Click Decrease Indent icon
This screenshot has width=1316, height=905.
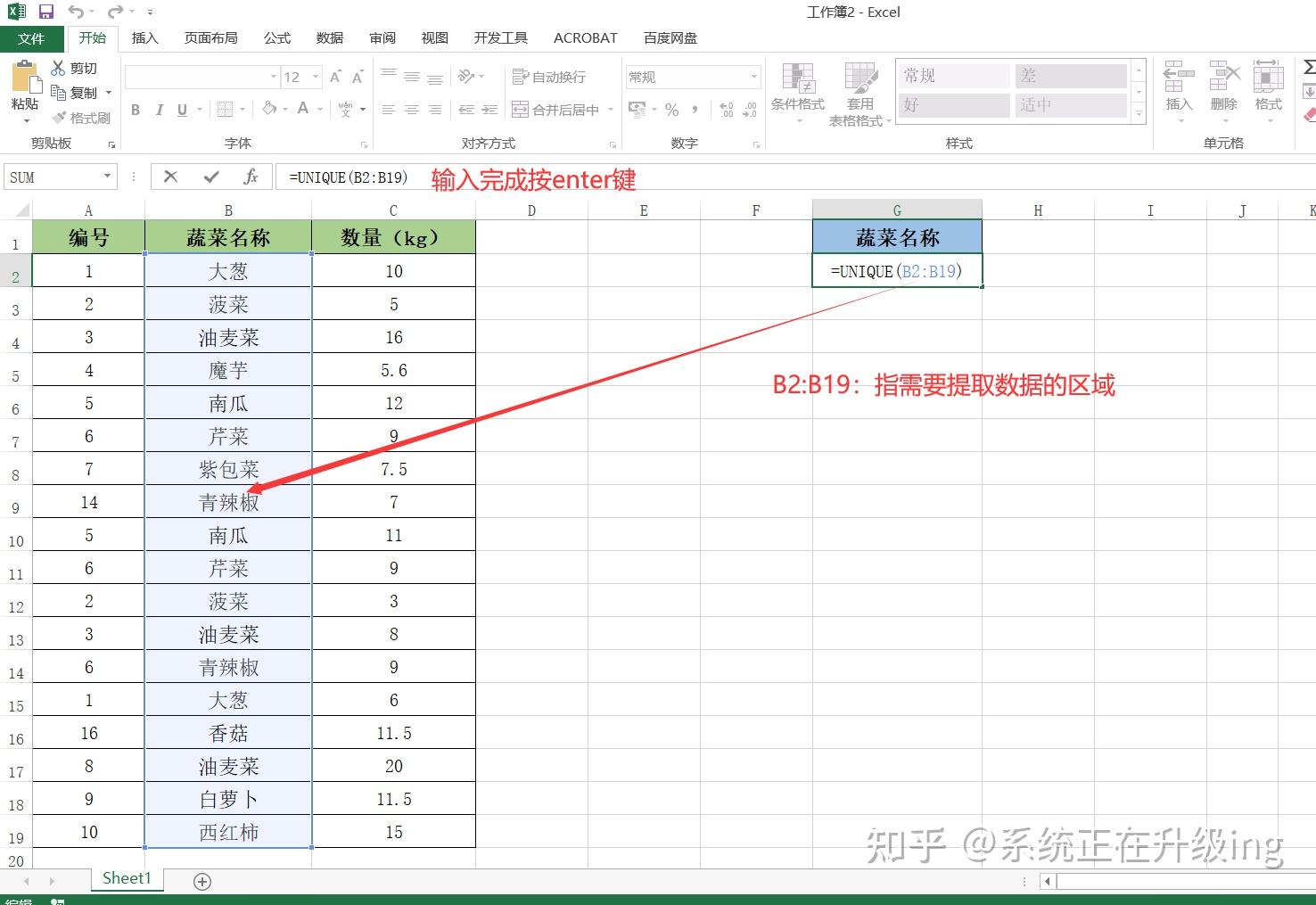point(466,110)
